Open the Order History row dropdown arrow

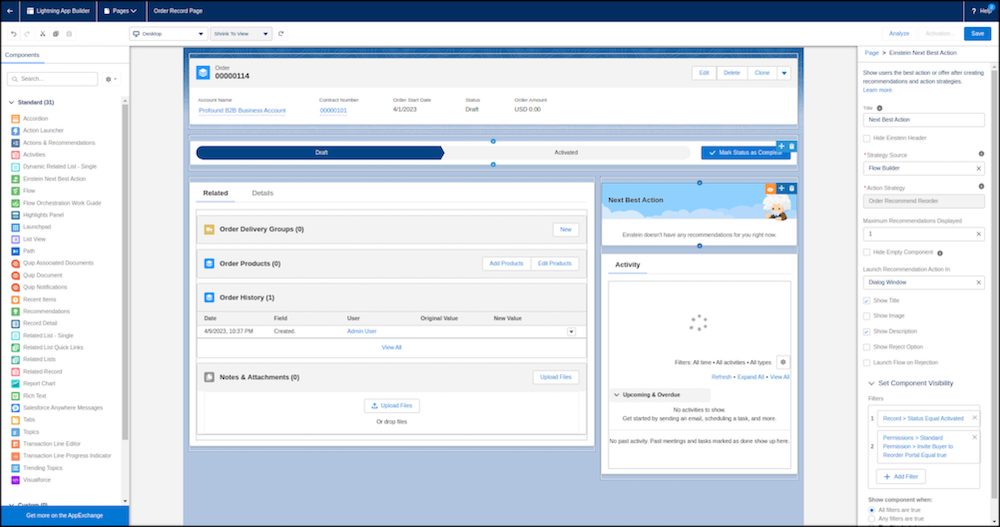[571, 332]
